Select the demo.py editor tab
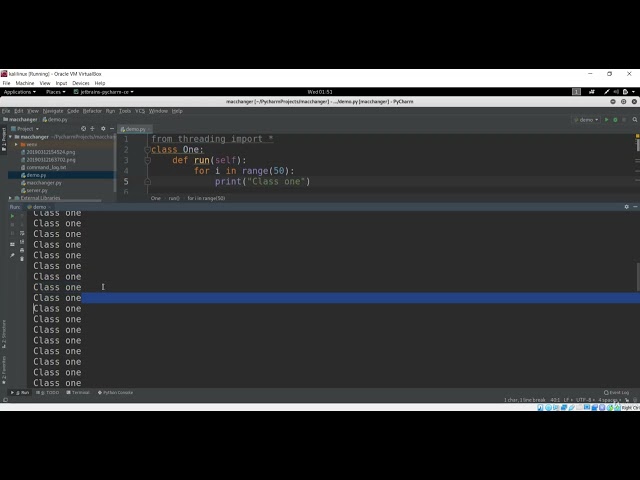 (133, 129)
